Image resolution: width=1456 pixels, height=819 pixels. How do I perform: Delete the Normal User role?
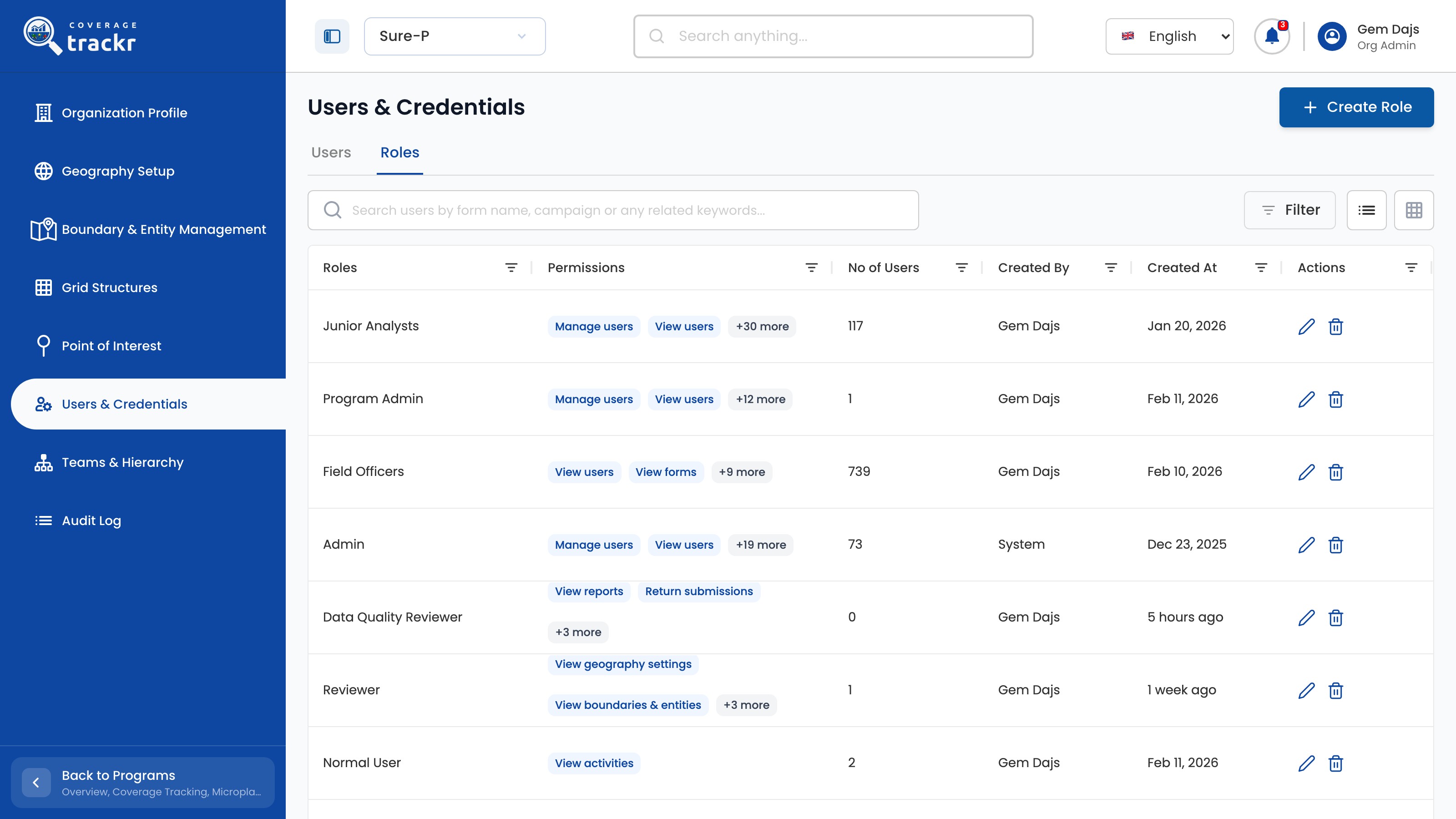pyautogui.click(x=1335, y=763)
